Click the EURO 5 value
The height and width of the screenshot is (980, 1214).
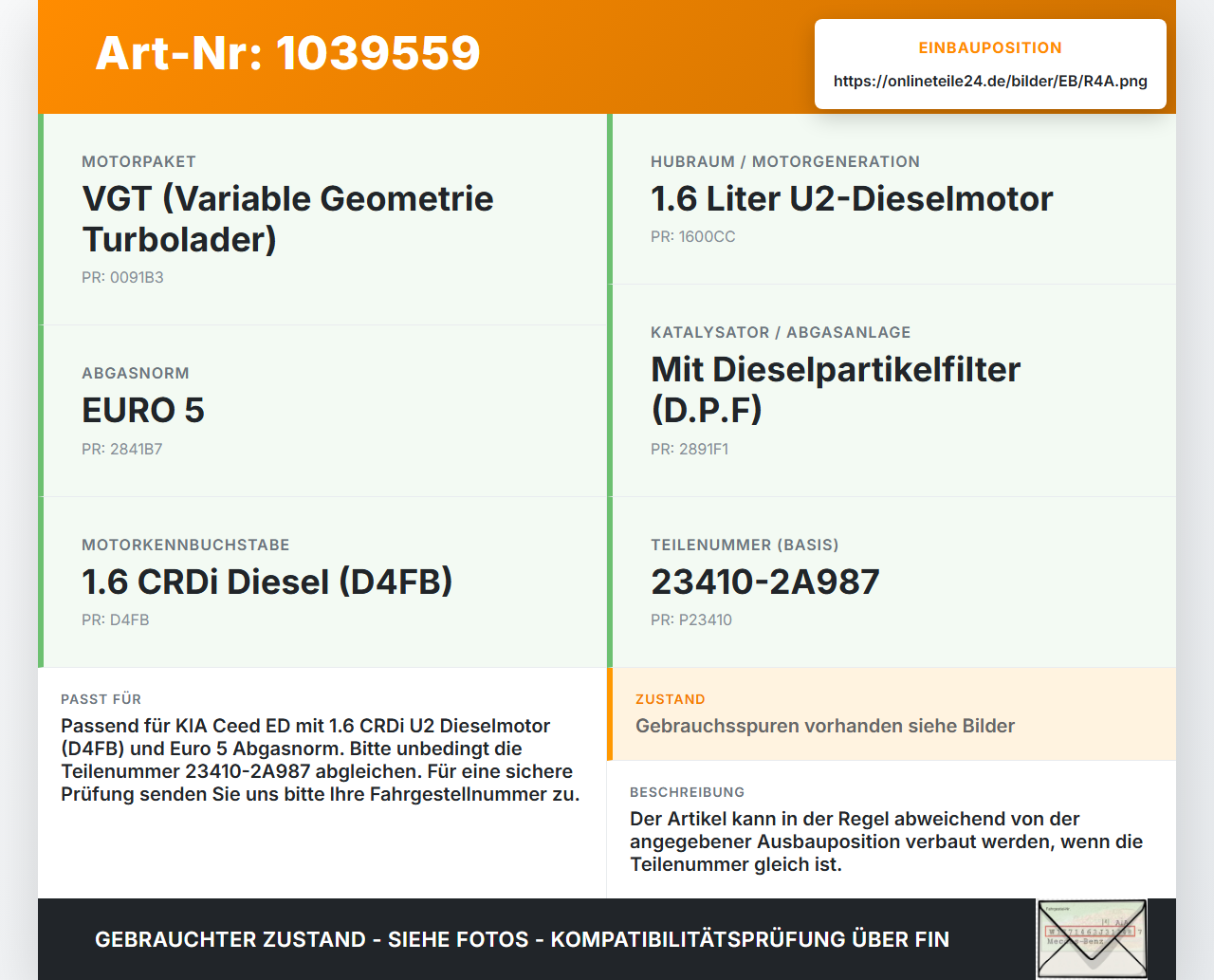tap(143, 411)
